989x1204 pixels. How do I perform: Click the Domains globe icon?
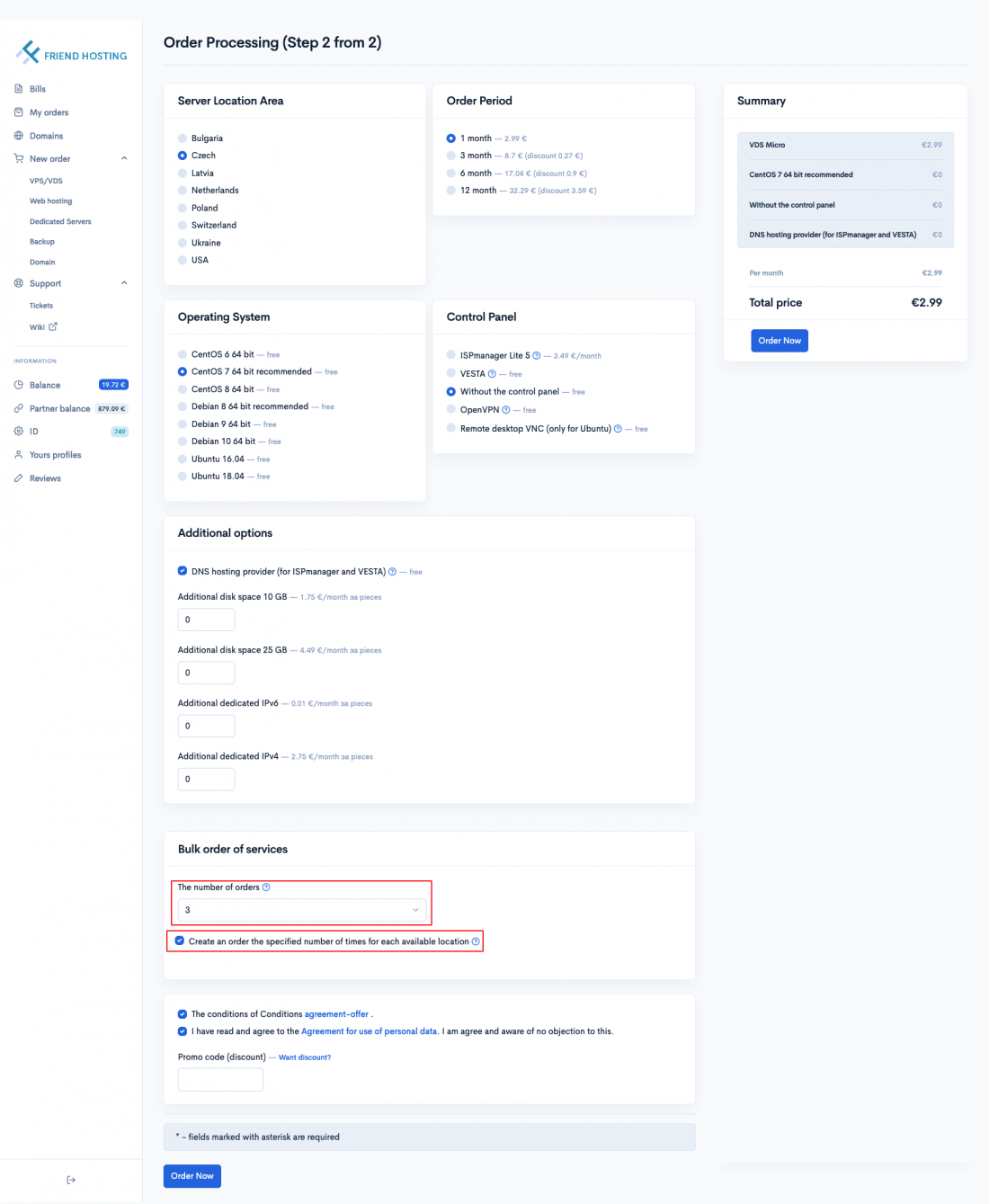(x=19, y=136)
